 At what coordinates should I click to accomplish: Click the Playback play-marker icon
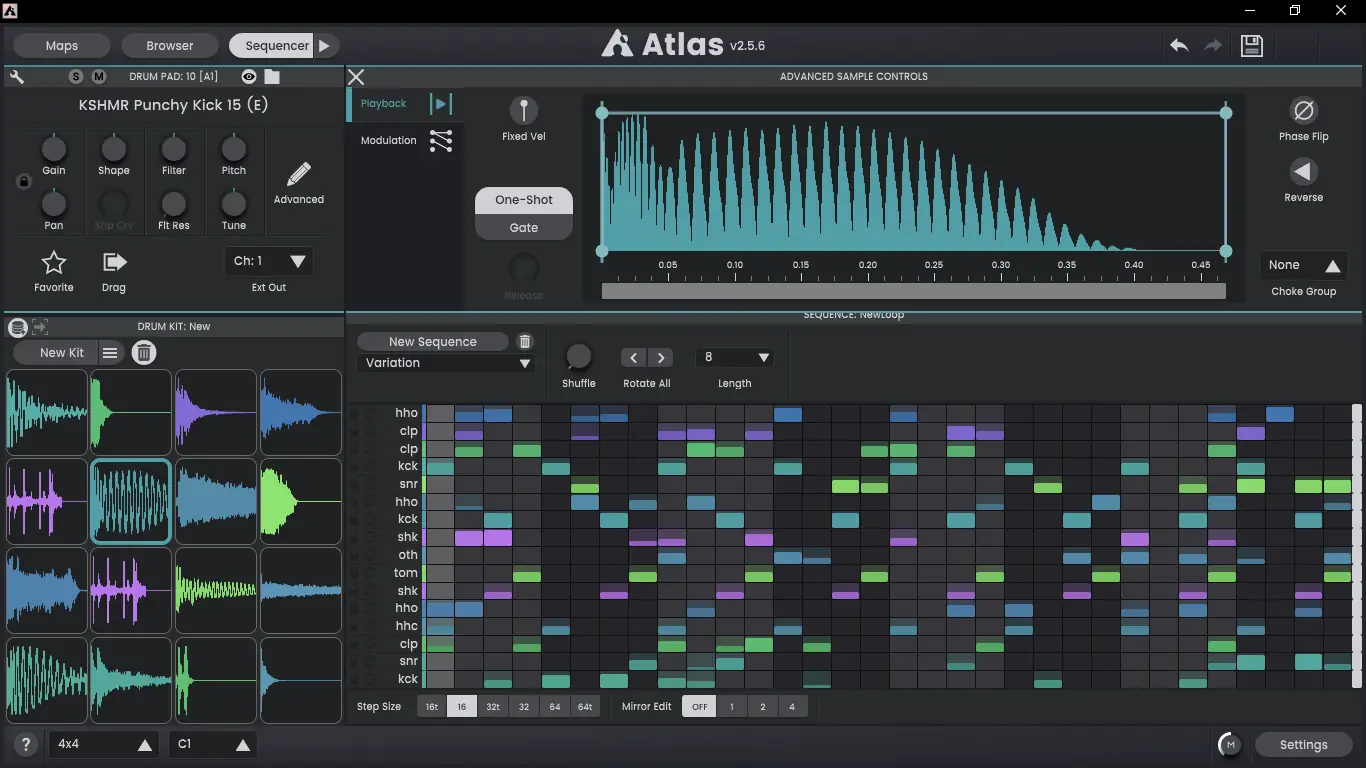pos(441,104)
